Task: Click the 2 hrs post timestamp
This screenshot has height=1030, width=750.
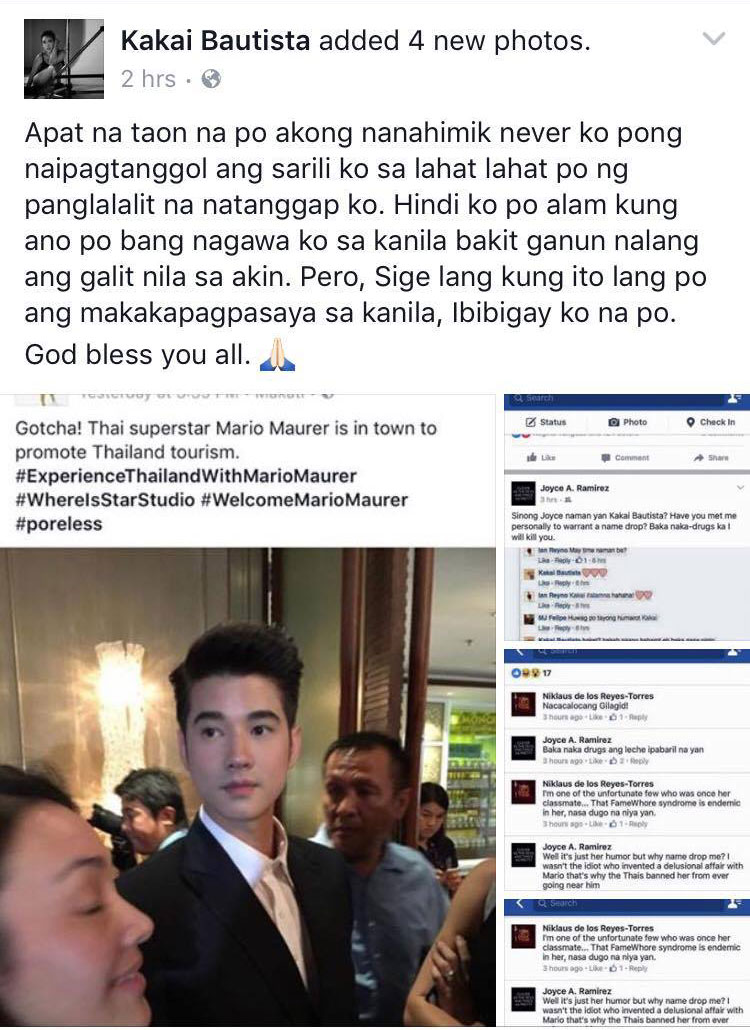Action: coord(148,79)
